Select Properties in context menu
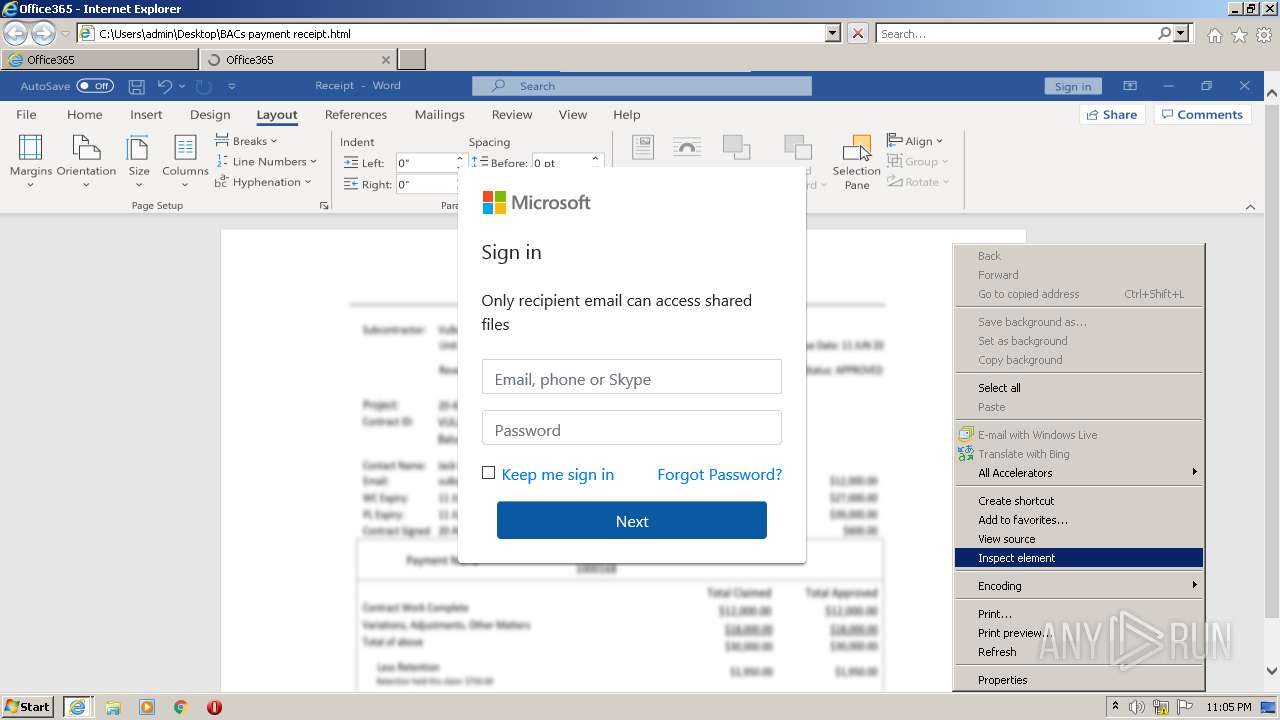This screenshot has height=720, width=1280. (x=1079, y=680)
